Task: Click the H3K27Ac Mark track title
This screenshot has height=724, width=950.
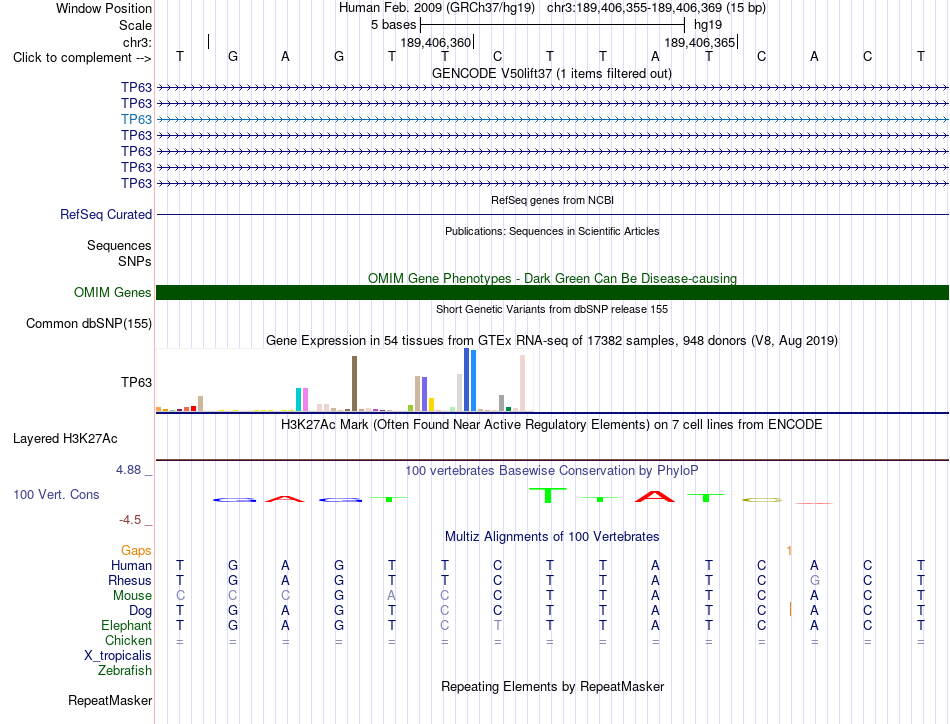Action: coord(552,424)
